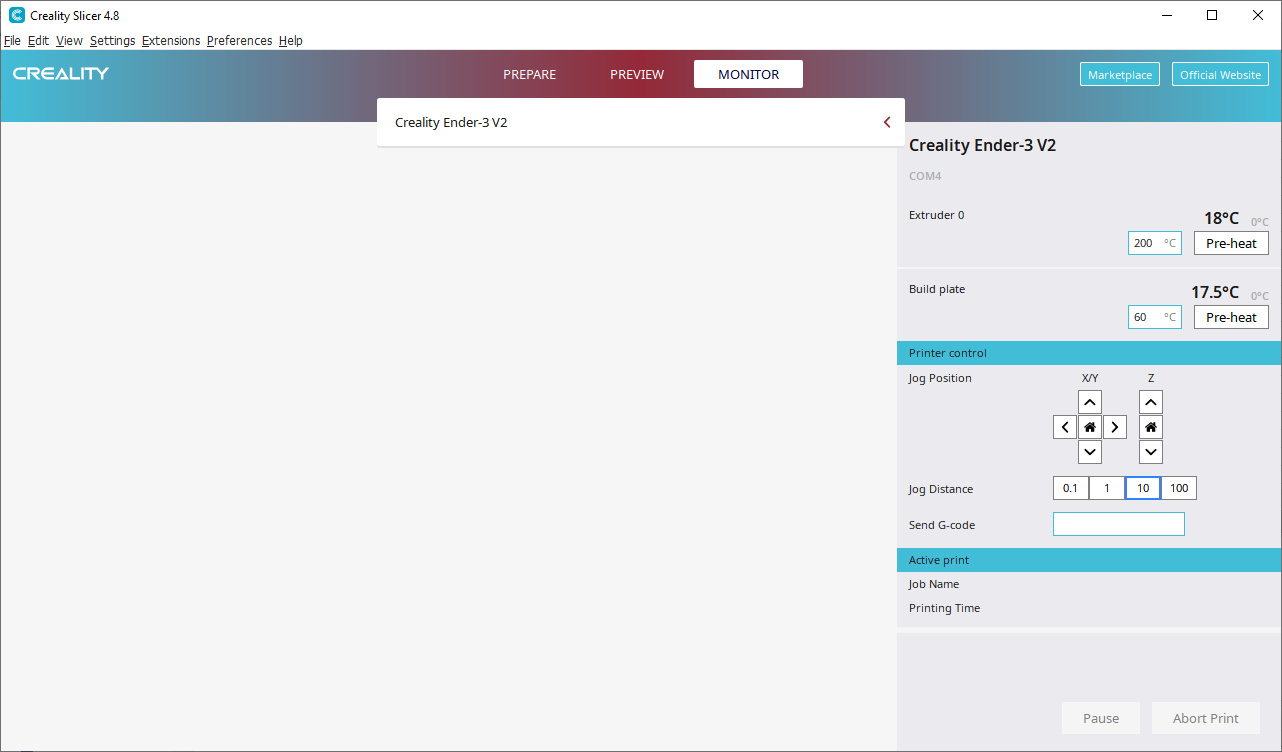Viewport: 1282px width, 752px height.
Task: Click the Active print header
Action: (x=1089, y=560)
